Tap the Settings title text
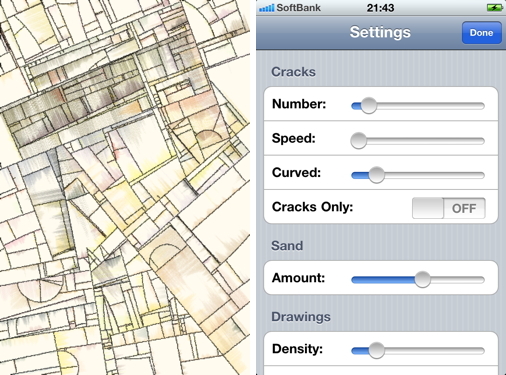The image size is (506, 375). coord(380,32)
